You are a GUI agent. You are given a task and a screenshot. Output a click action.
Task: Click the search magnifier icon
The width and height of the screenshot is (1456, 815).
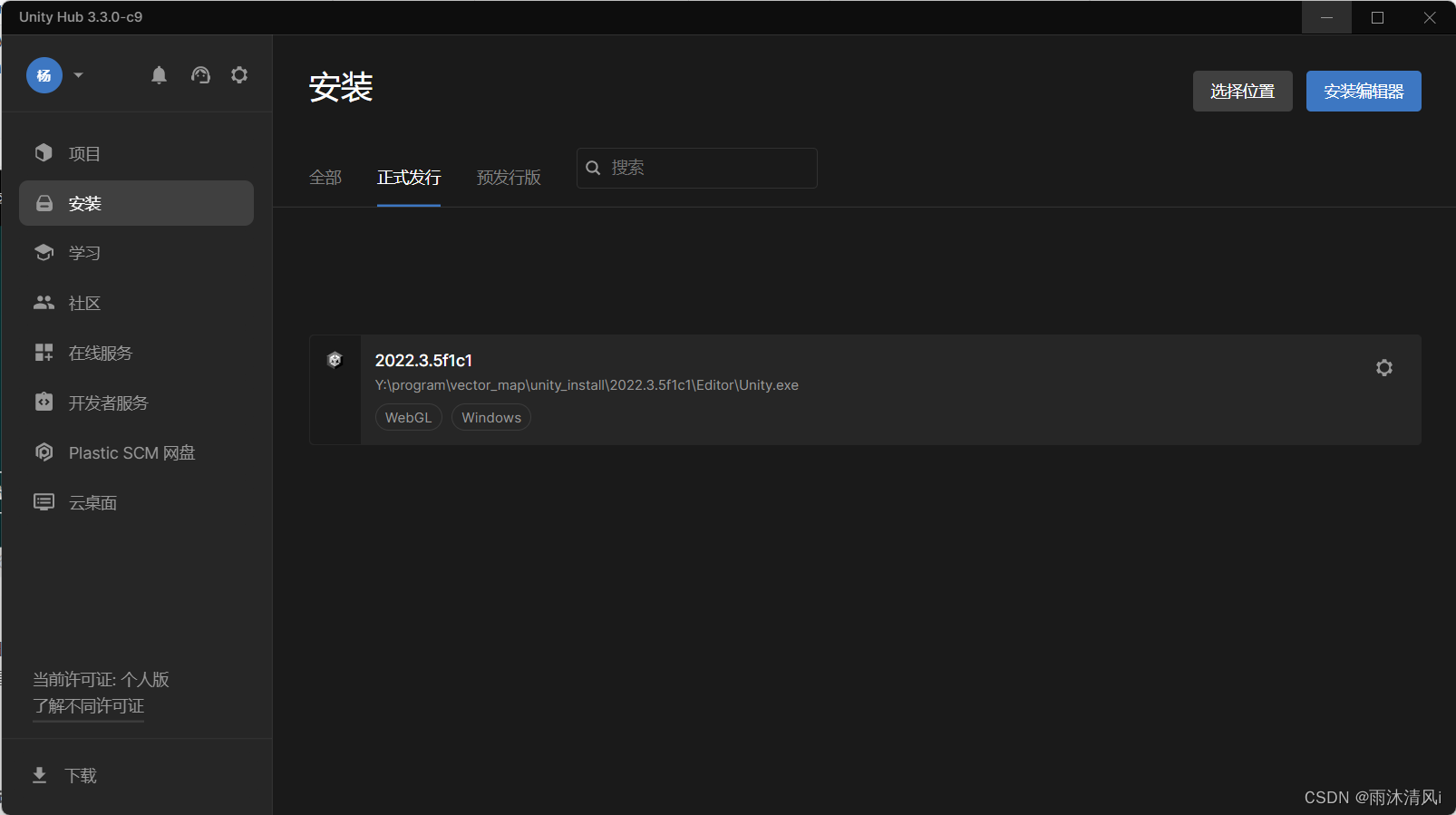tap(593, 168)
